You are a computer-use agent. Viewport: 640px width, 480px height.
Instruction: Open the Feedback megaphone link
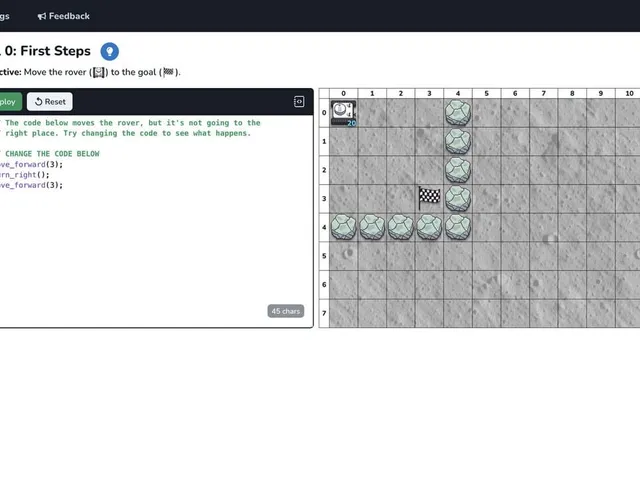click(64, 16)
